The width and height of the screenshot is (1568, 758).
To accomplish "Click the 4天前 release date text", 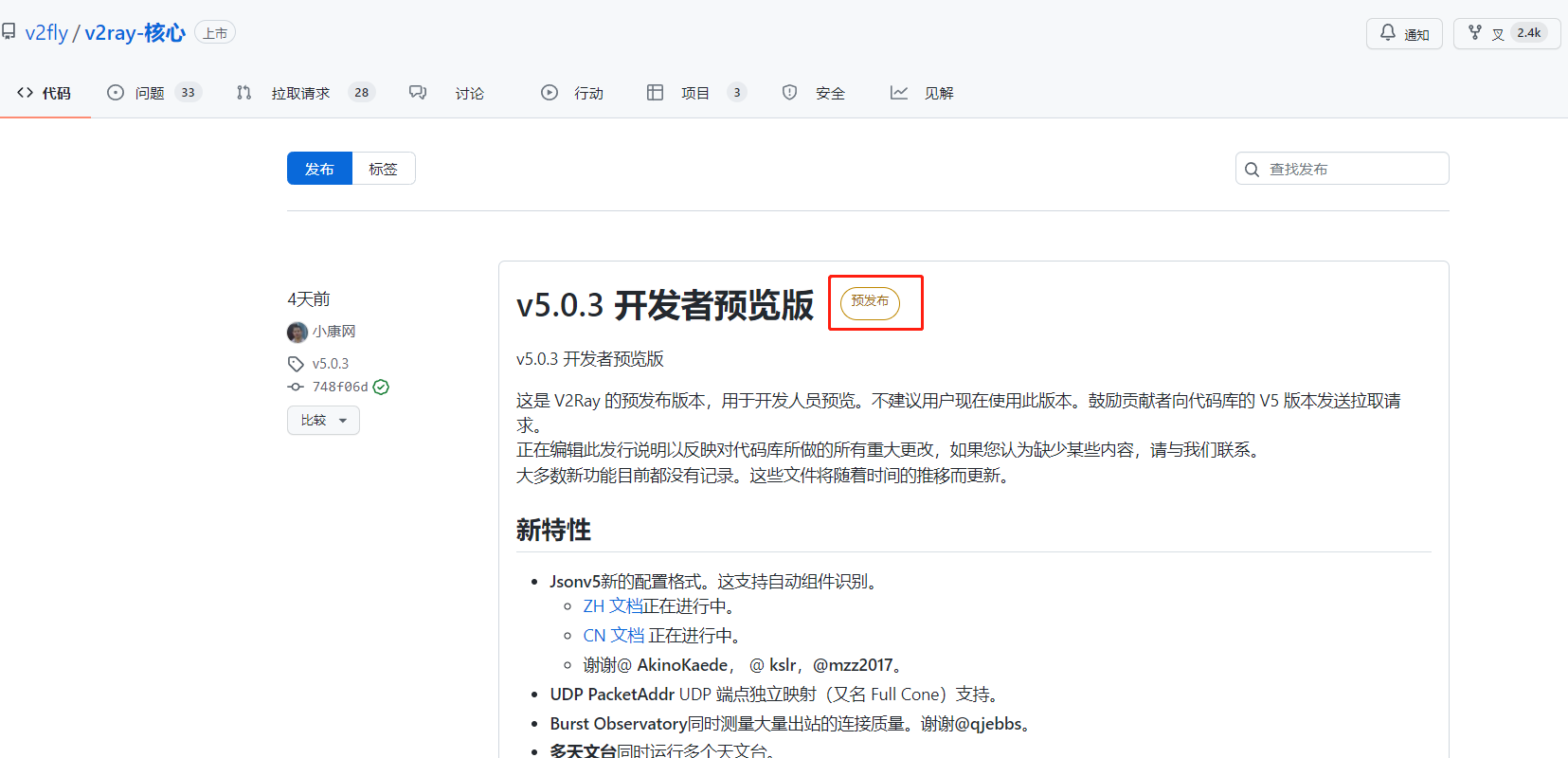I will (309, 299).
